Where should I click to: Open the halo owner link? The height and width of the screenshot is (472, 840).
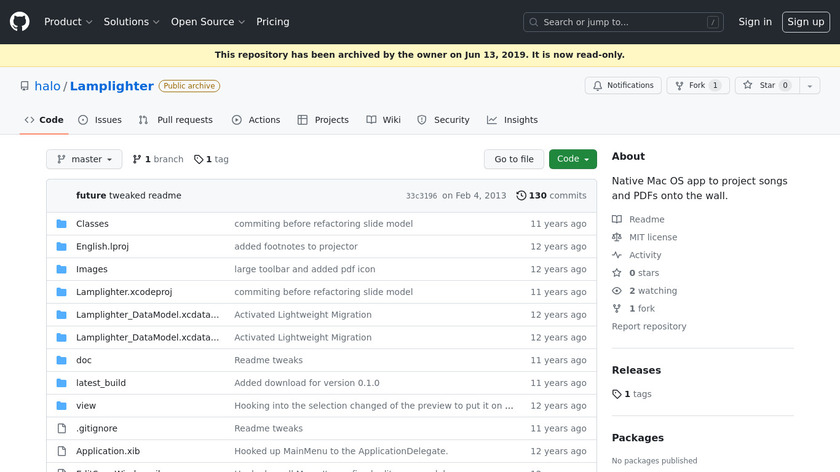(47, 86)
